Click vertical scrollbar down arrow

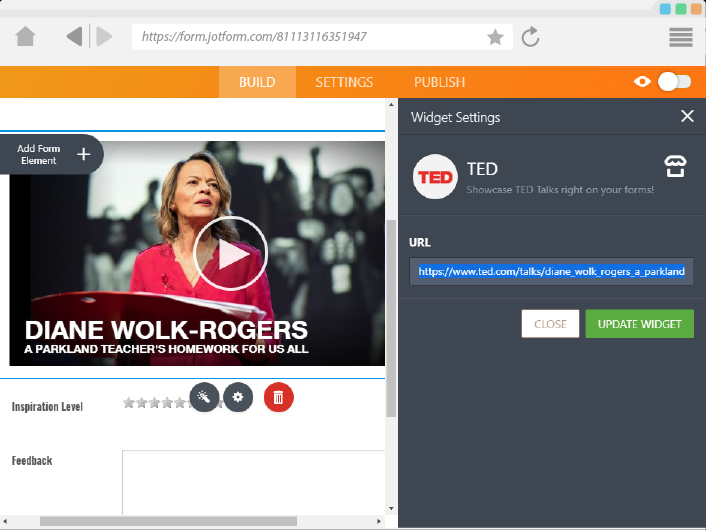pyautogui.click(x=391, y=509)
